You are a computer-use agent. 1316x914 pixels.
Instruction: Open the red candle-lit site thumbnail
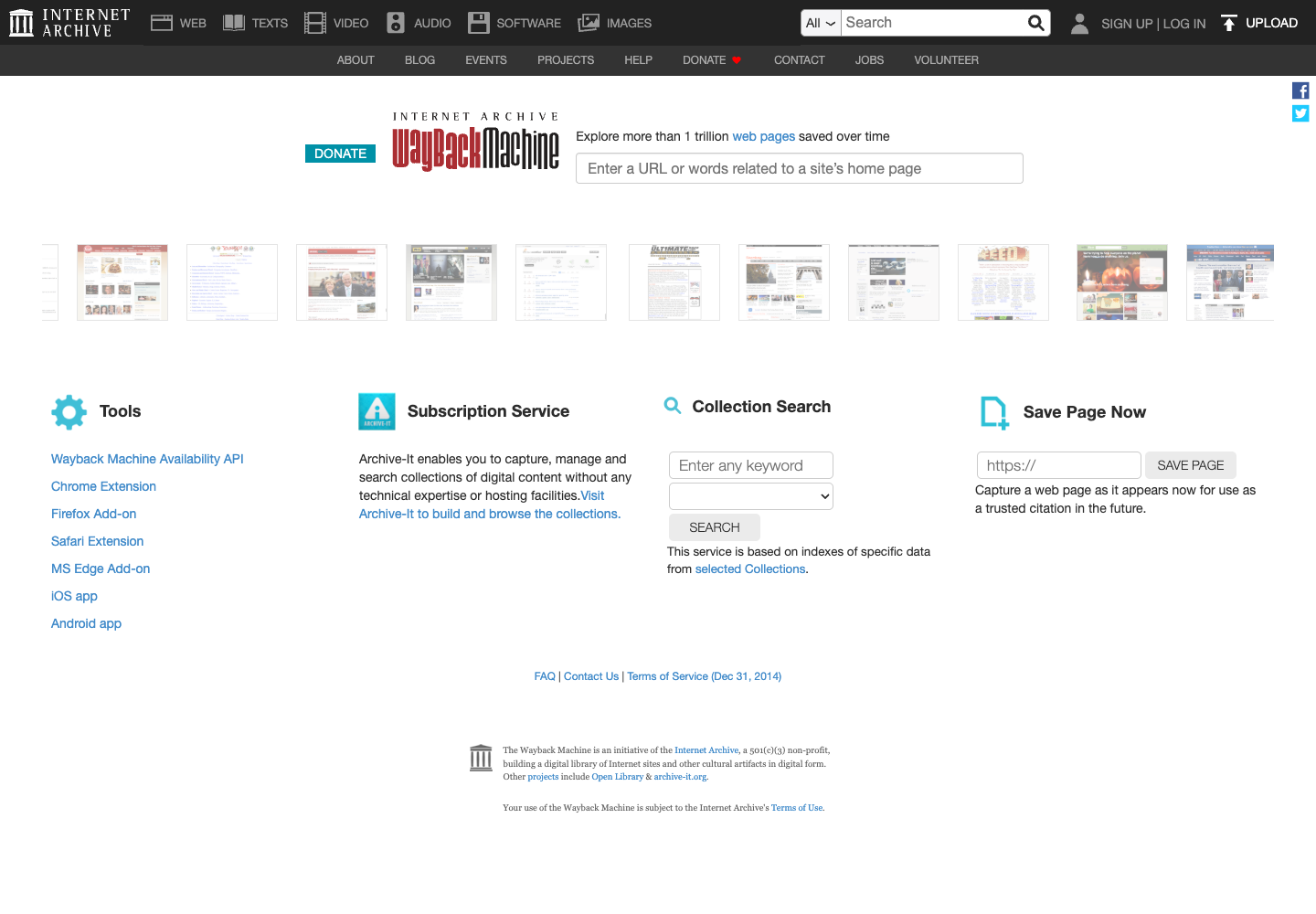point(1122,282)
